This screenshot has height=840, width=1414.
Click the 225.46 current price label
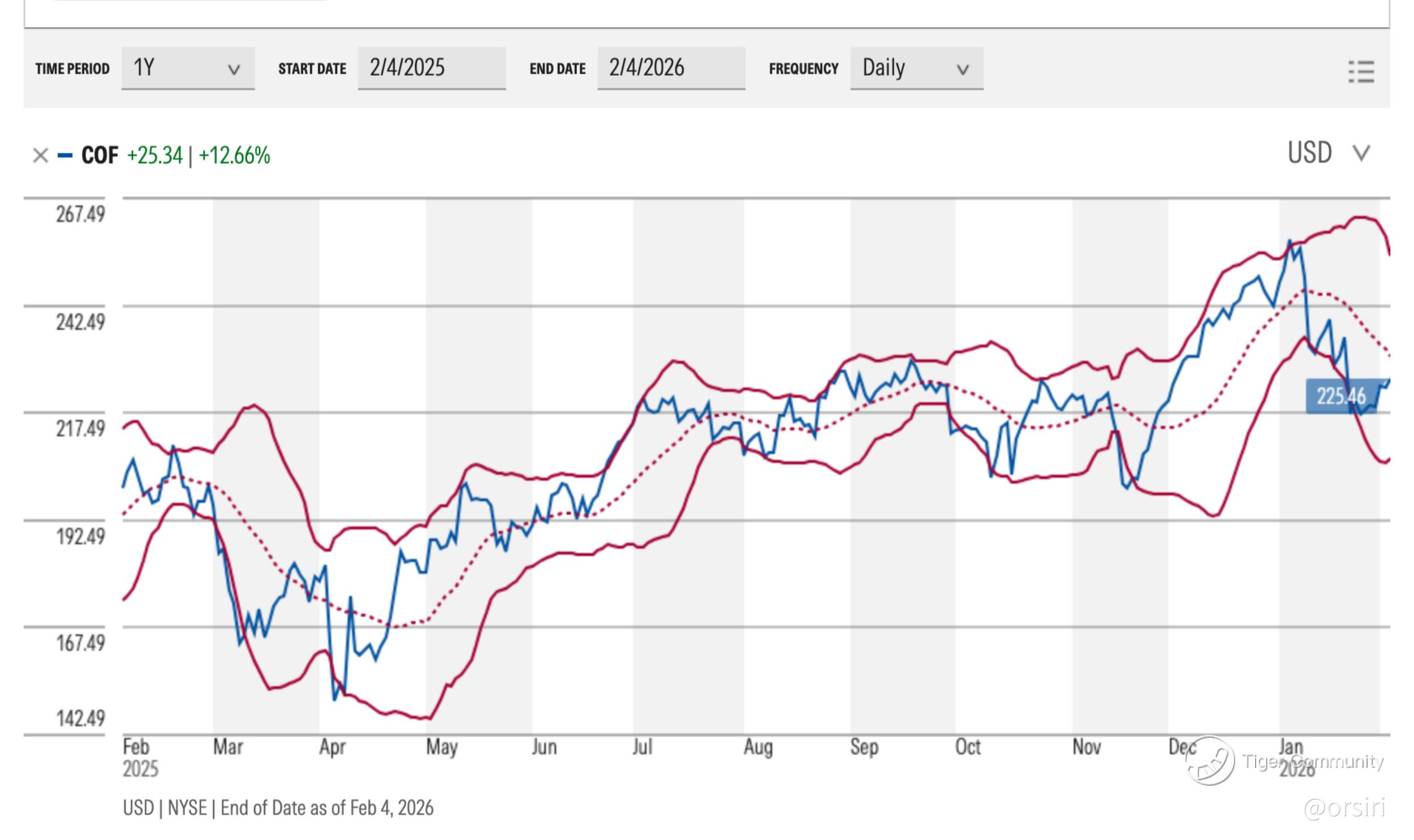(x=1340, y=396)
